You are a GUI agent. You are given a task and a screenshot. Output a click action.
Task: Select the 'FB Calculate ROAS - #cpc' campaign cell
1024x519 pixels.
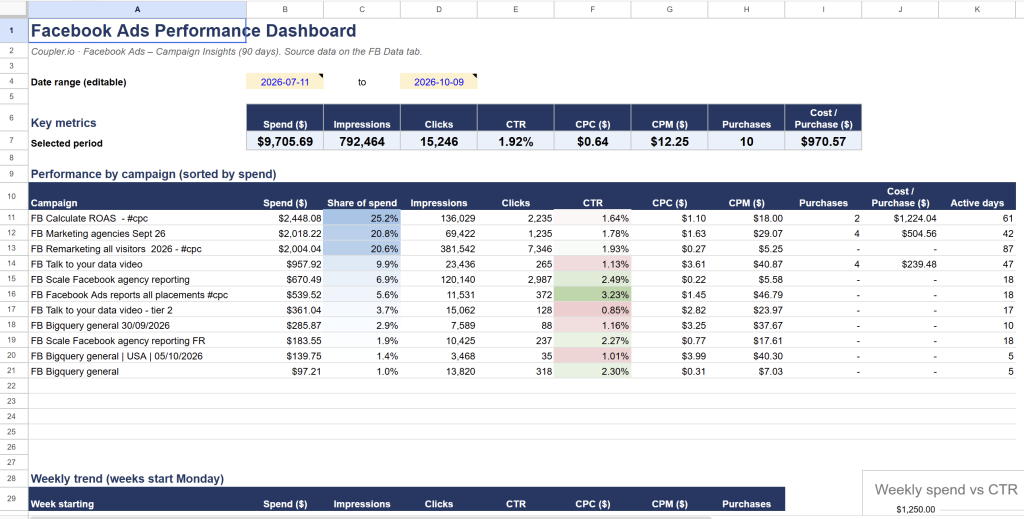click(137, 218)
